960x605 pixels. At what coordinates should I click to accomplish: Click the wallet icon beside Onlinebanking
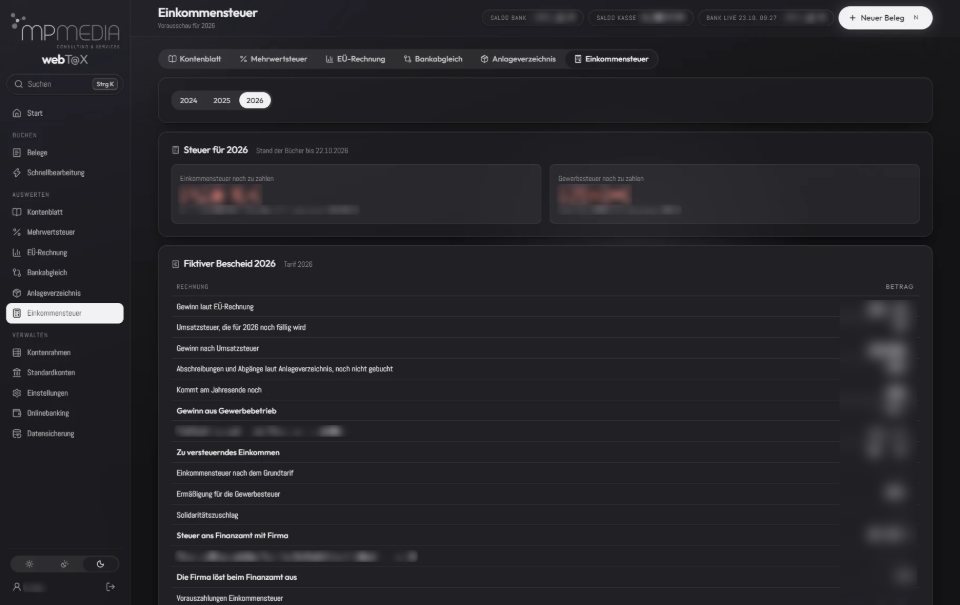[x=17, y=413]
